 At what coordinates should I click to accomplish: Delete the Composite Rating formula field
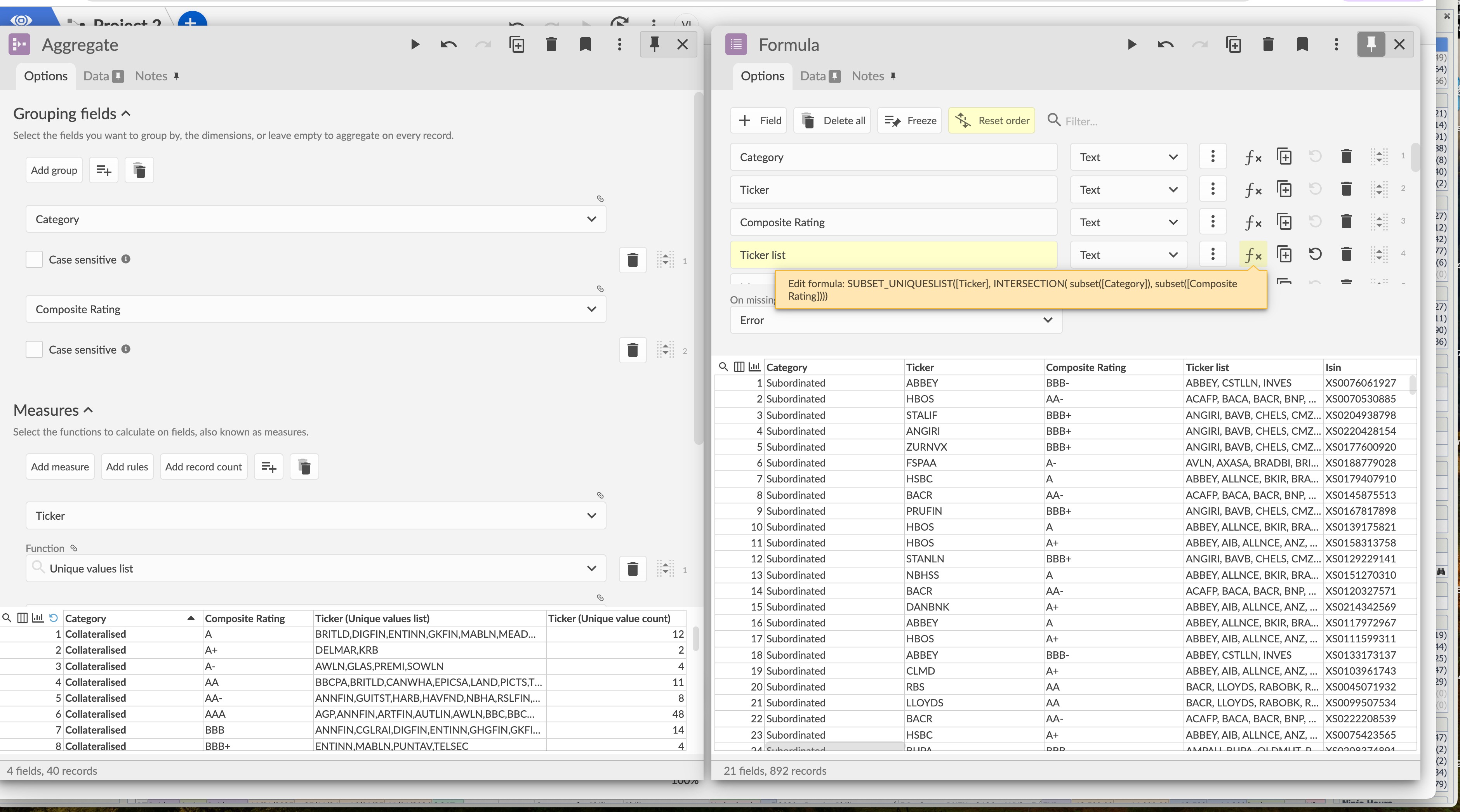(x=1347, y=222)
